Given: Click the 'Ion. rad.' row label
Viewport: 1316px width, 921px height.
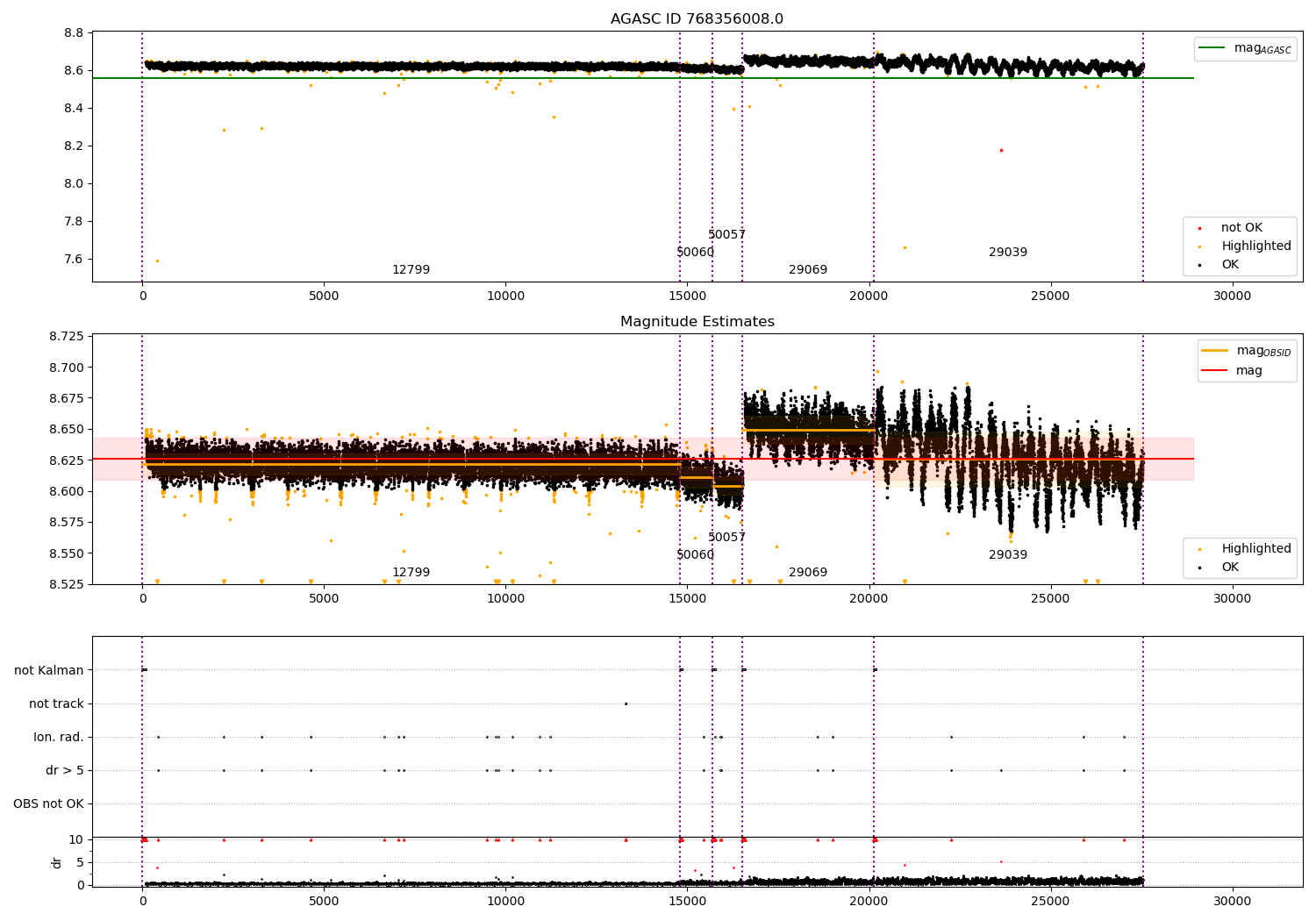Looking at the screenshot, I should pos(59,738).
